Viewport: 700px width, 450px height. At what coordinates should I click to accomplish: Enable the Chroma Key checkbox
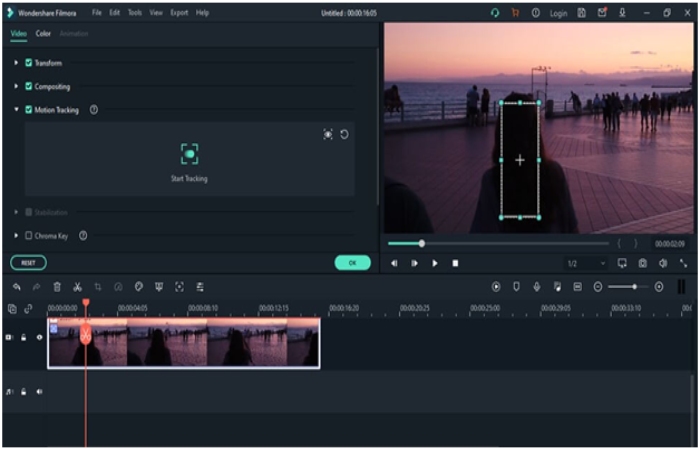[x=29, y=236]
